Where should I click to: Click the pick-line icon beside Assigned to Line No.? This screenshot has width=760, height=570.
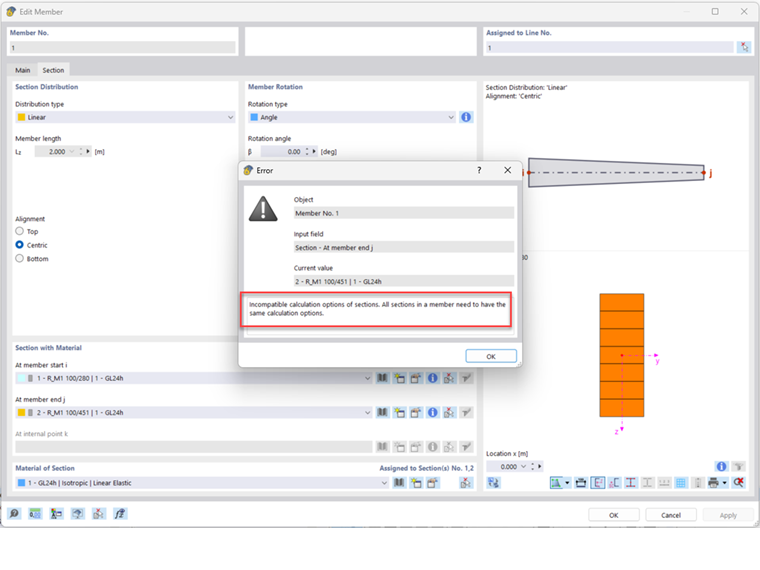pyautogui.click(x=744, y=47)
